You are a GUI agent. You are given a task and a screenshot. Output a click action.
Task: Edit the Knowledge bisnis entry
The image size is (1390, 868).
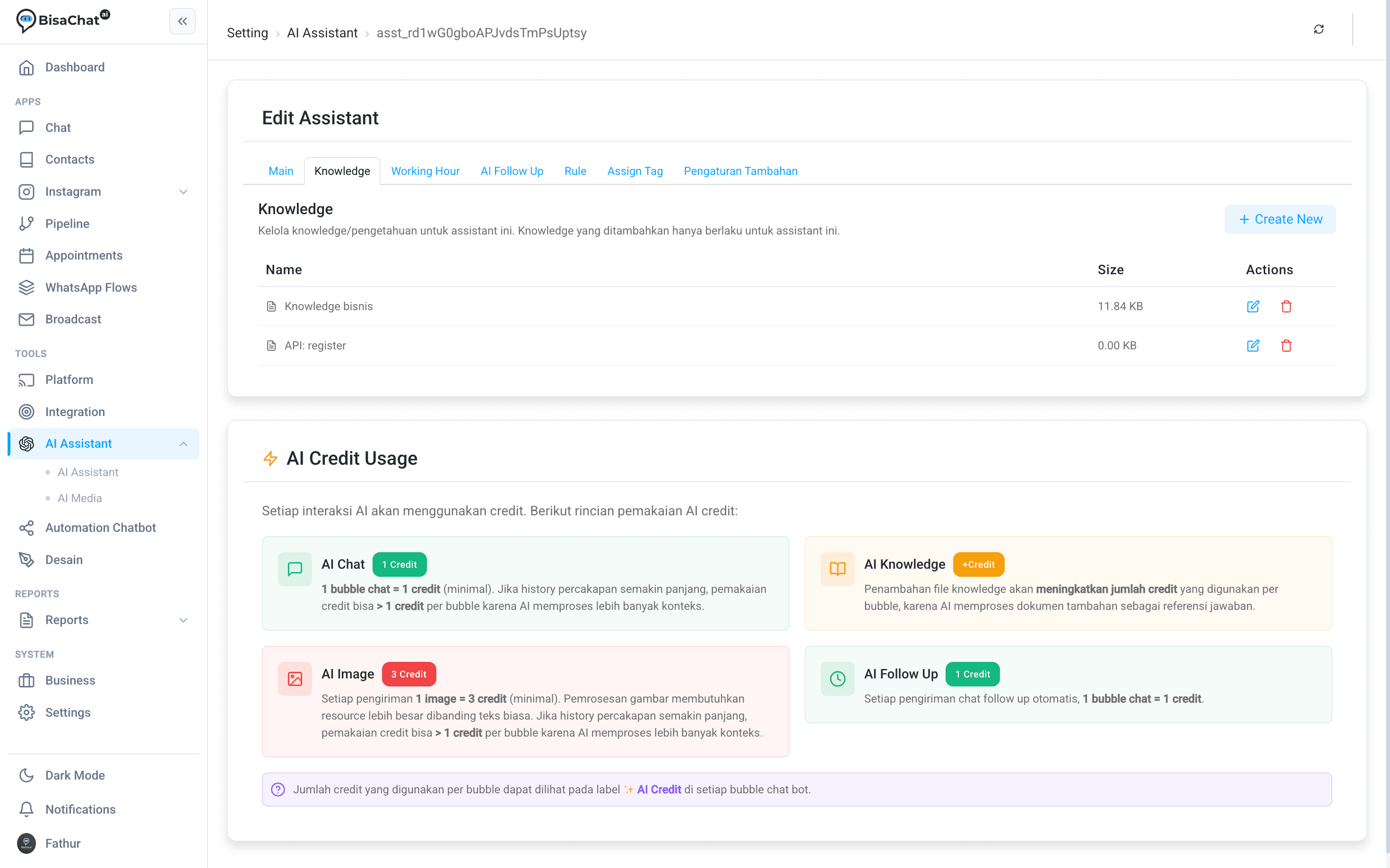(1253, 306)
